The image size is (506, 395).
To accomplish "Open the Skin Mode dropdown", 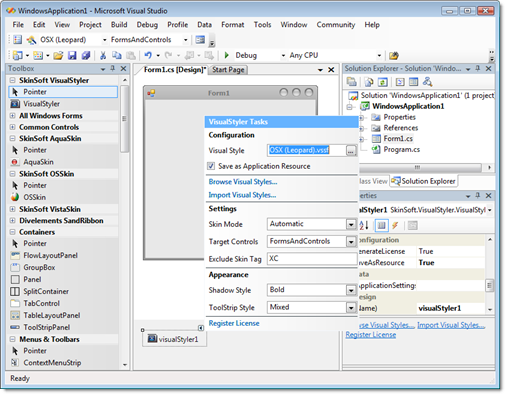I will tap(351, 224).
